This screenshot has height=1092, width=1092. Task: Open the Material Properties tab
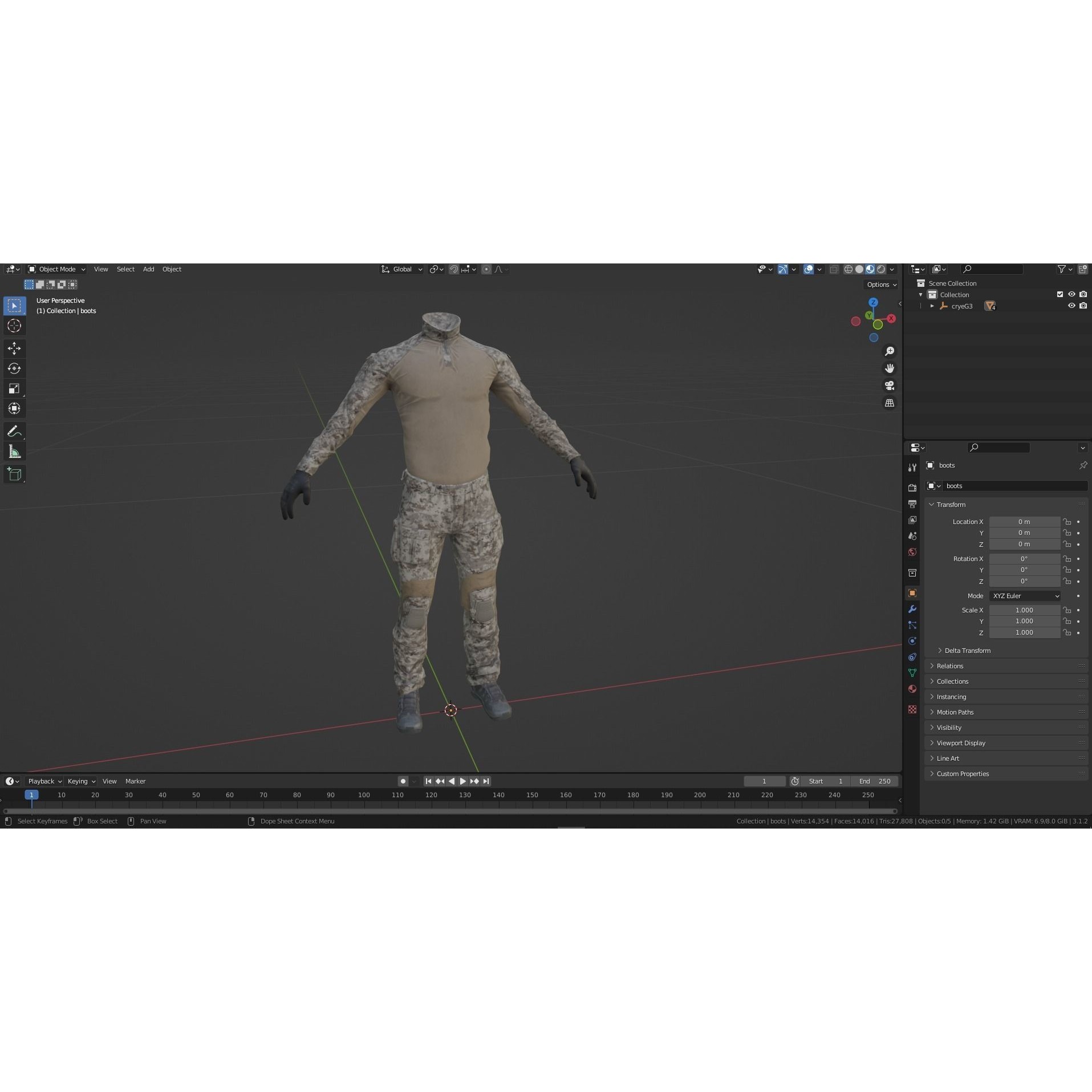point(912,689)
